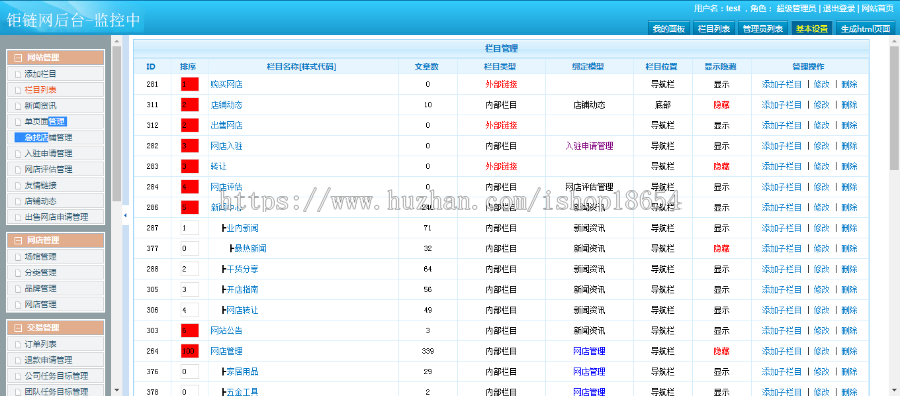Open the 基本设置 tab
The height and width of the screenshot is (396, 900).
tap(812, 29)
